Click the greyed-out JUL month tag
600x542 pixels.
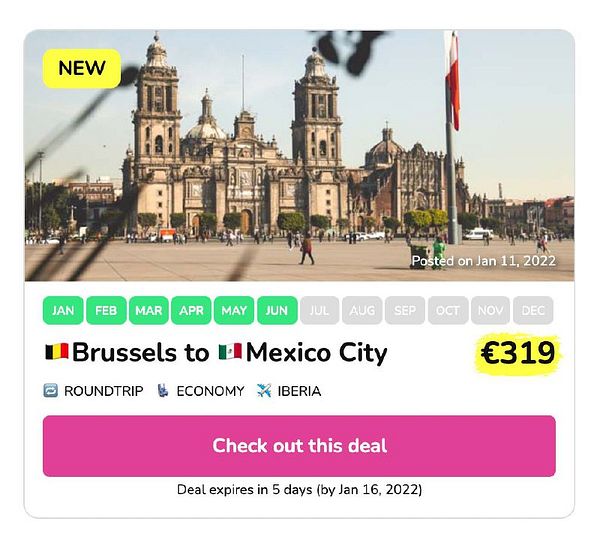coord(320,310)
